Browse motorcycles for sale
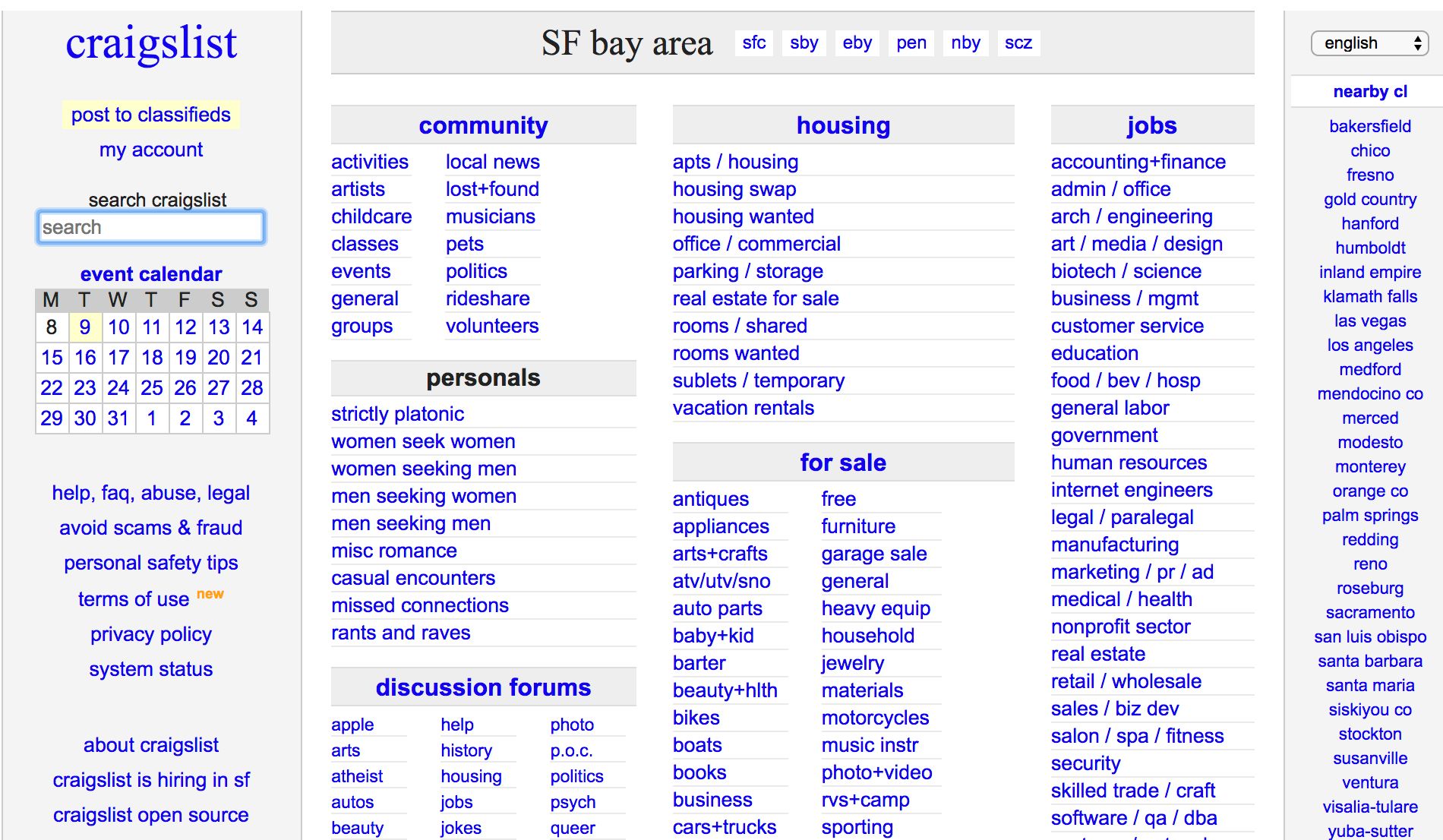1443x840 pixels. click(x=875, y=718)
